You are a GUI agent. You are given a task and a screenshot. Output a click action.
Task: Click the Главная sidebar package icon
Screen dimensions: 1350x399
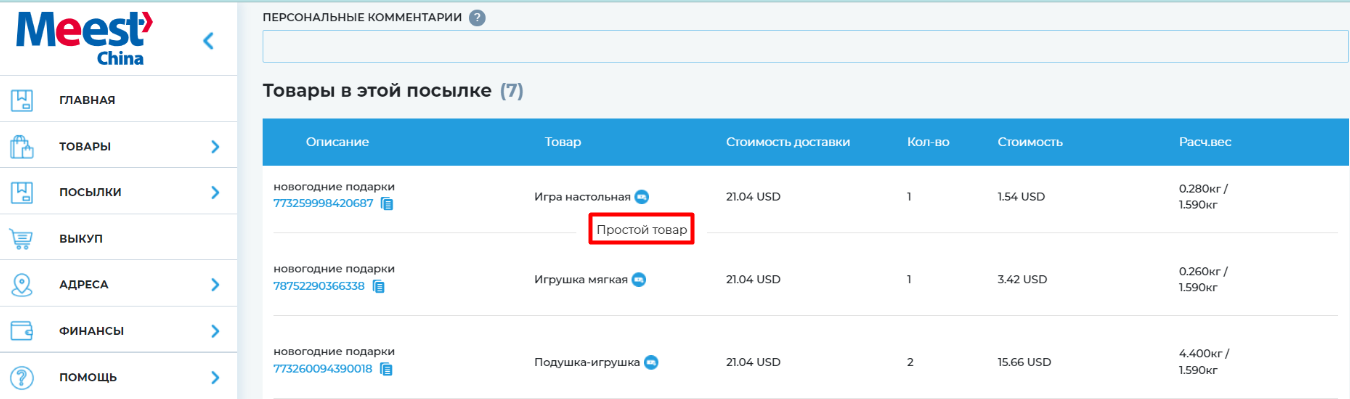click(x=22, y=100)
